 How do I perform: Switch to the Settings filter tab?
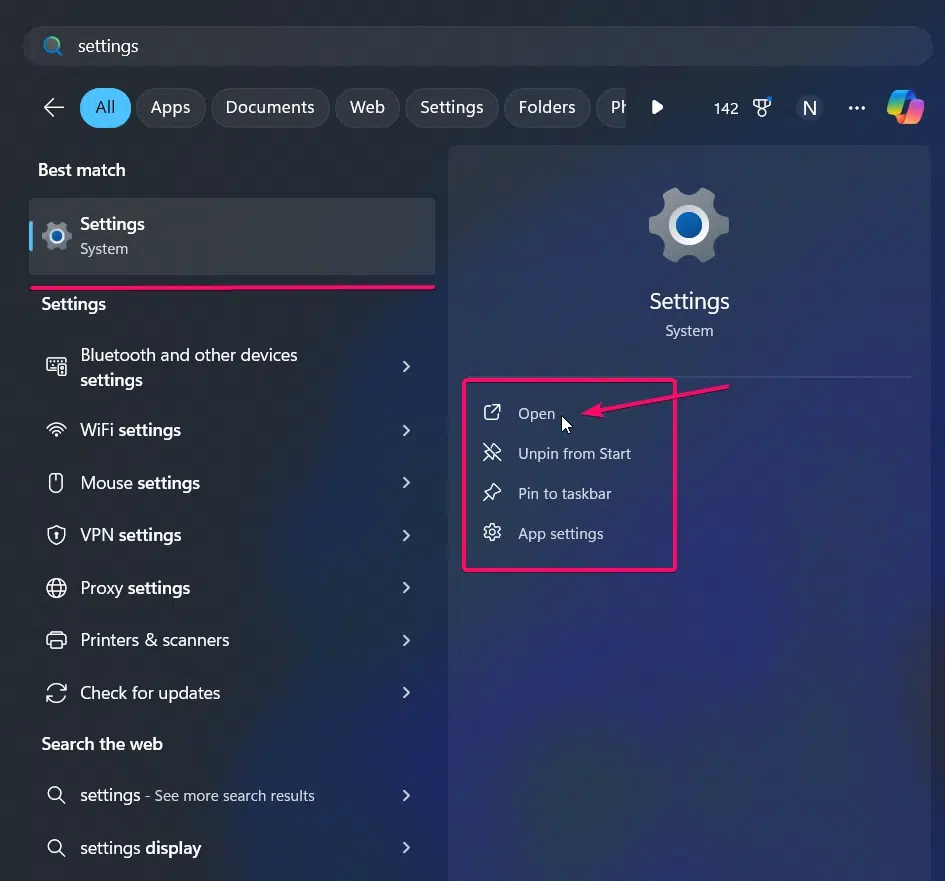point(451,107)
